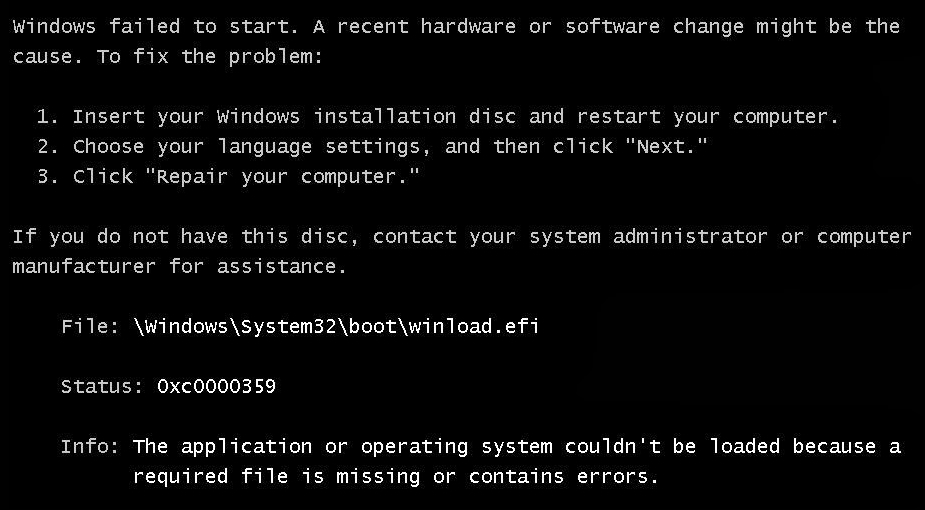Click 'manufacturer for assistance.' line
Image resolution: width=925 pixels, height=510 pixels.
(x=179, y=266)
